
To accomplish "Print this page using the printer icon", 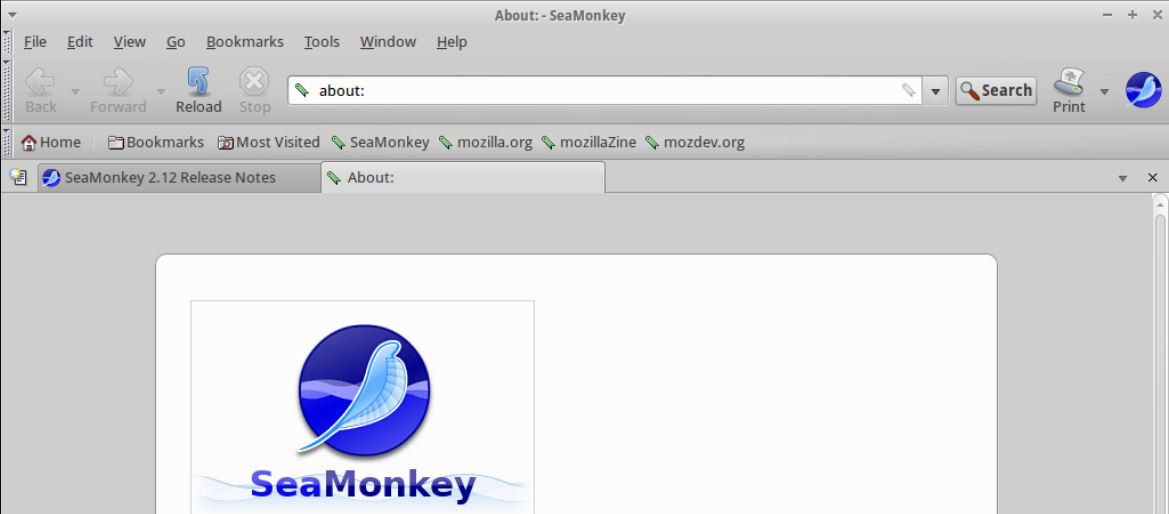I will click(x=1068, y=82).
